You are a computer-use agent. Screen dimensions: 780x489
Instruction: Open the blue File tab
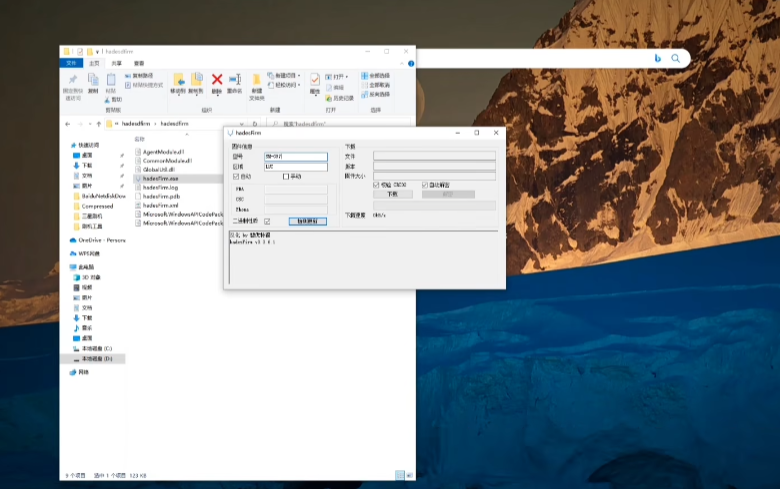click(71, 63)
